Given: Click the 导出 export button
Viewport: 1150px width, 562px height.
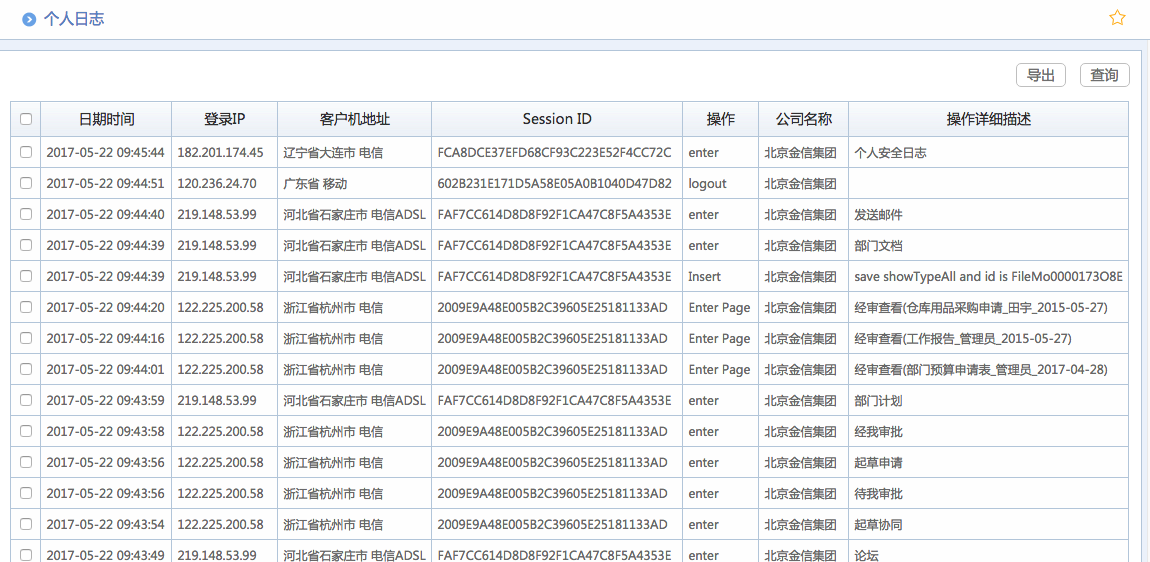Looking at the screenshot, I should [1040, 75].
